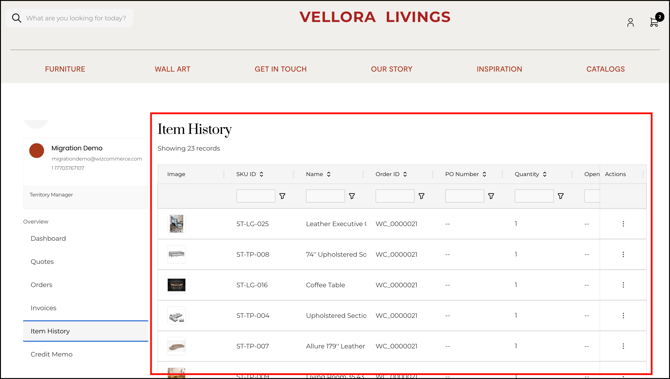Viewport: 670px width, 379px height.
Task: Open the CATALOGS menu item
Action: (605, 69)
